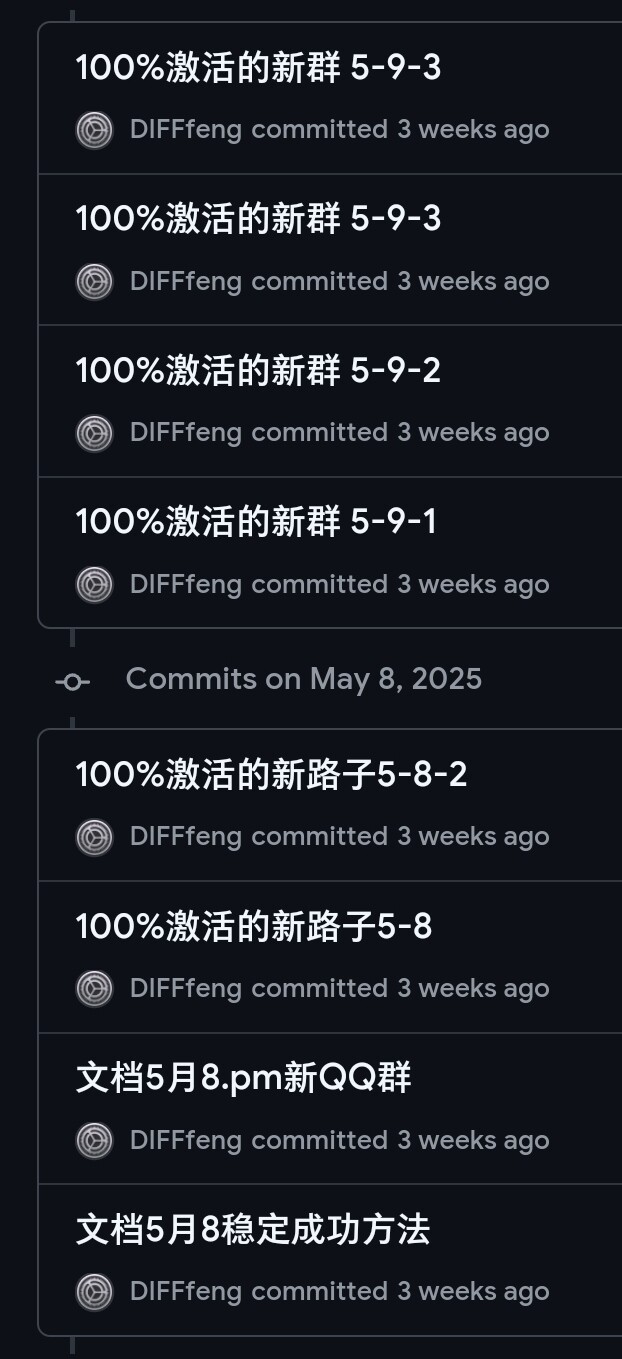622x1359 pixels.
Task: Click avatar under 文档5月8.pm新QQ群 commit
Action: 95,1140
